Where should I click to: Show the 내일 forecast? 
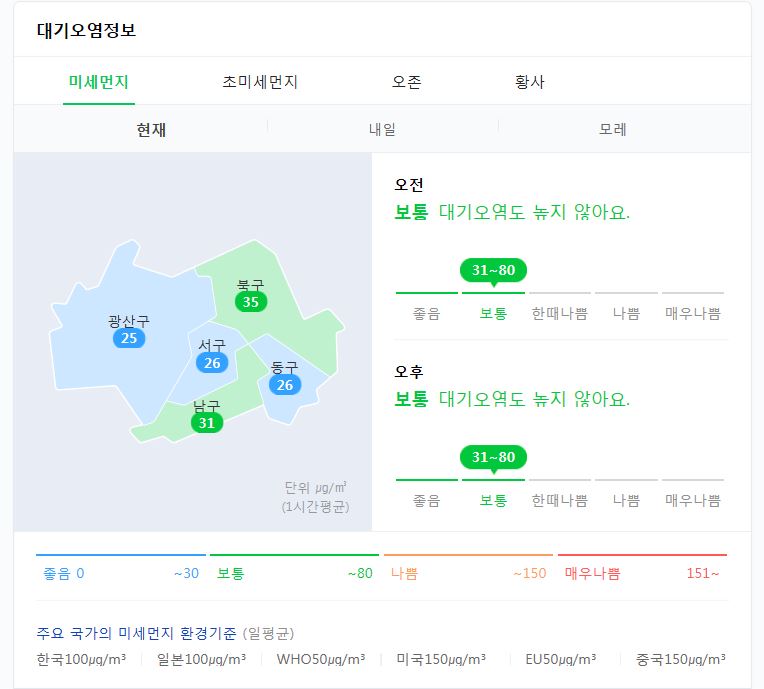click(x=382, y=130)
